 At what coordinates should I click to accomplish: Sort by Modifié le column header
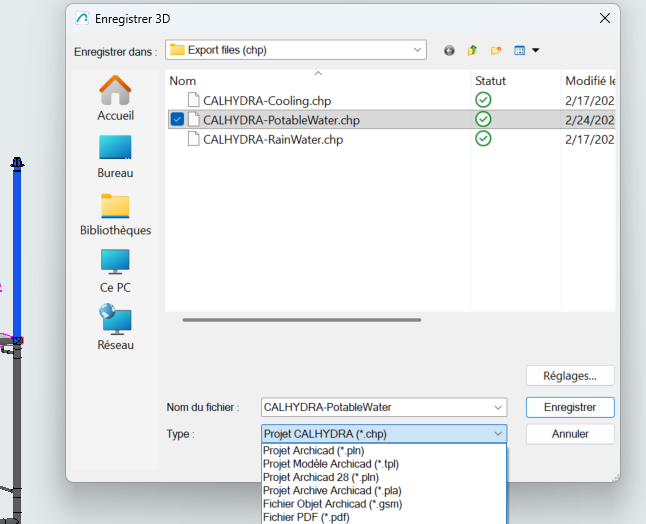tap(590, 81)
